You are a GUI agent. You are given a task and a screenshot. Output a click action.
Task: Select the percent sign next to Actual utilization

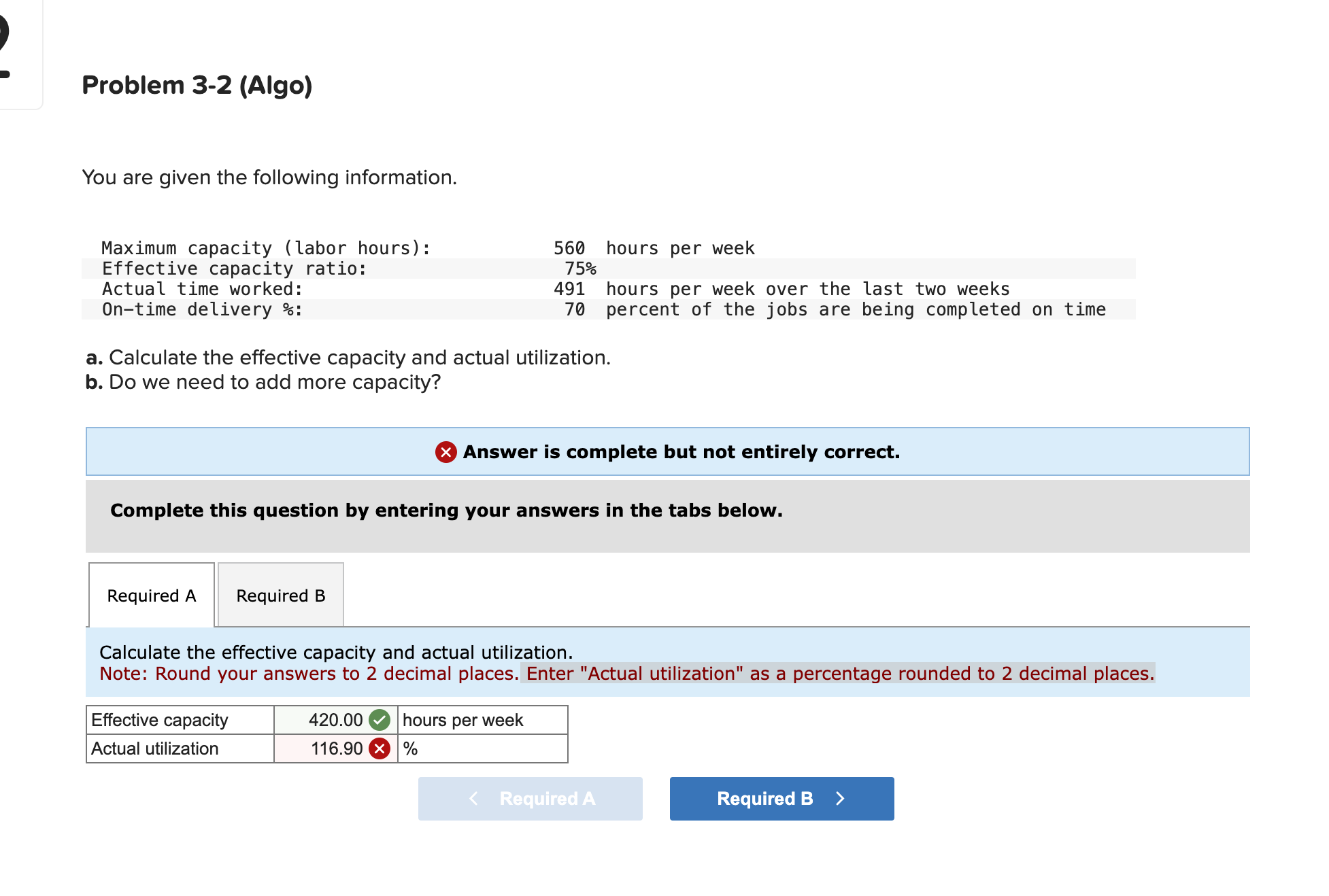(409, 748)
